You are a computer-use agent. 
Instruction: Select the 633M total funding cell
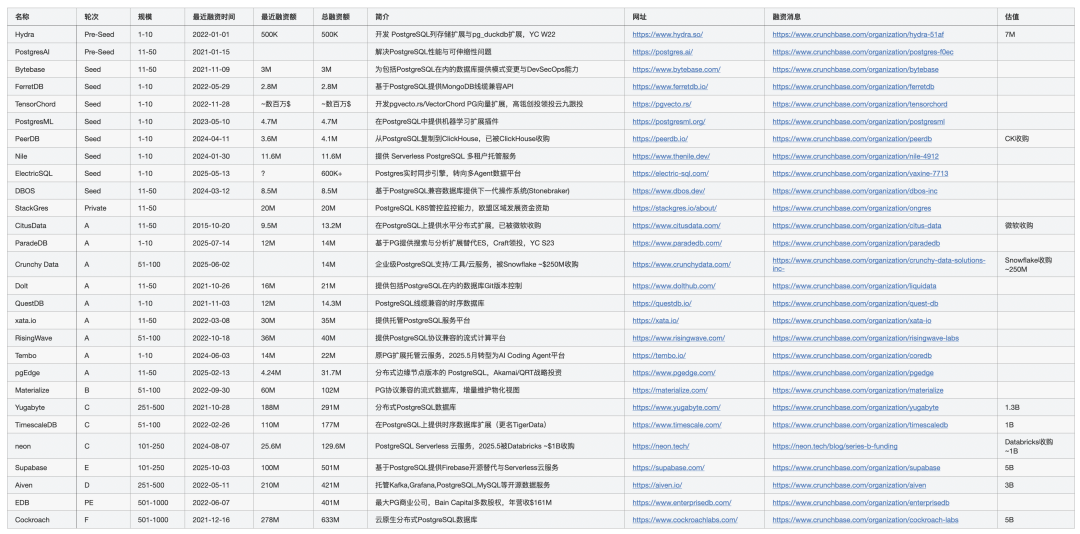(x=340, y=520)
